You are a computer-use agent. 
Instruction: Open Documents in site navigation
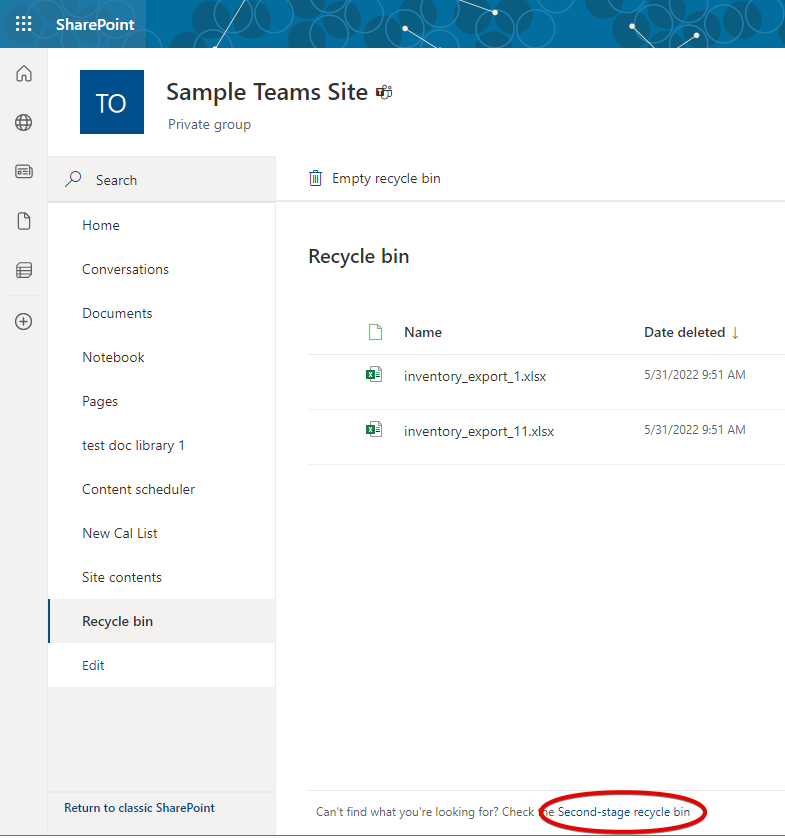[x=117, y=314]
